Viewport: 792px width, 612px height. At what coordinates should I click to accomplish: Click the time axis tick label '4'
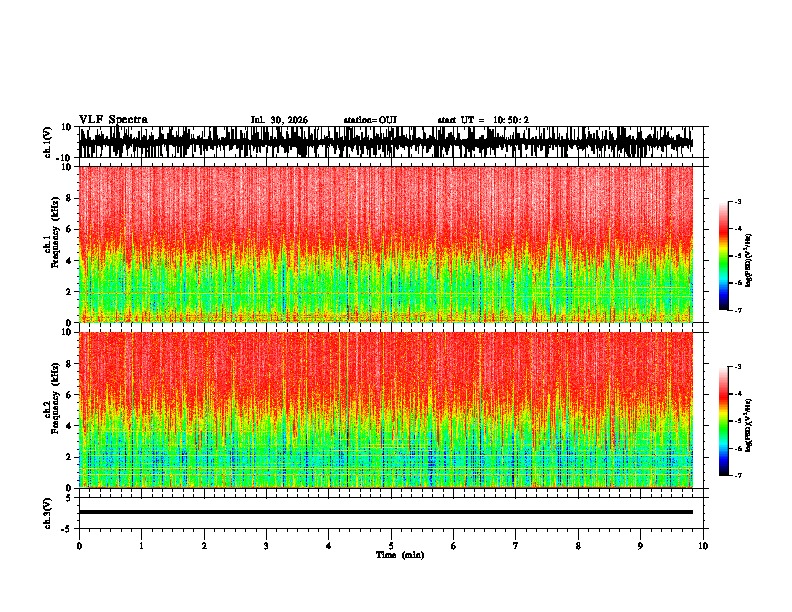tap(329, 546)
